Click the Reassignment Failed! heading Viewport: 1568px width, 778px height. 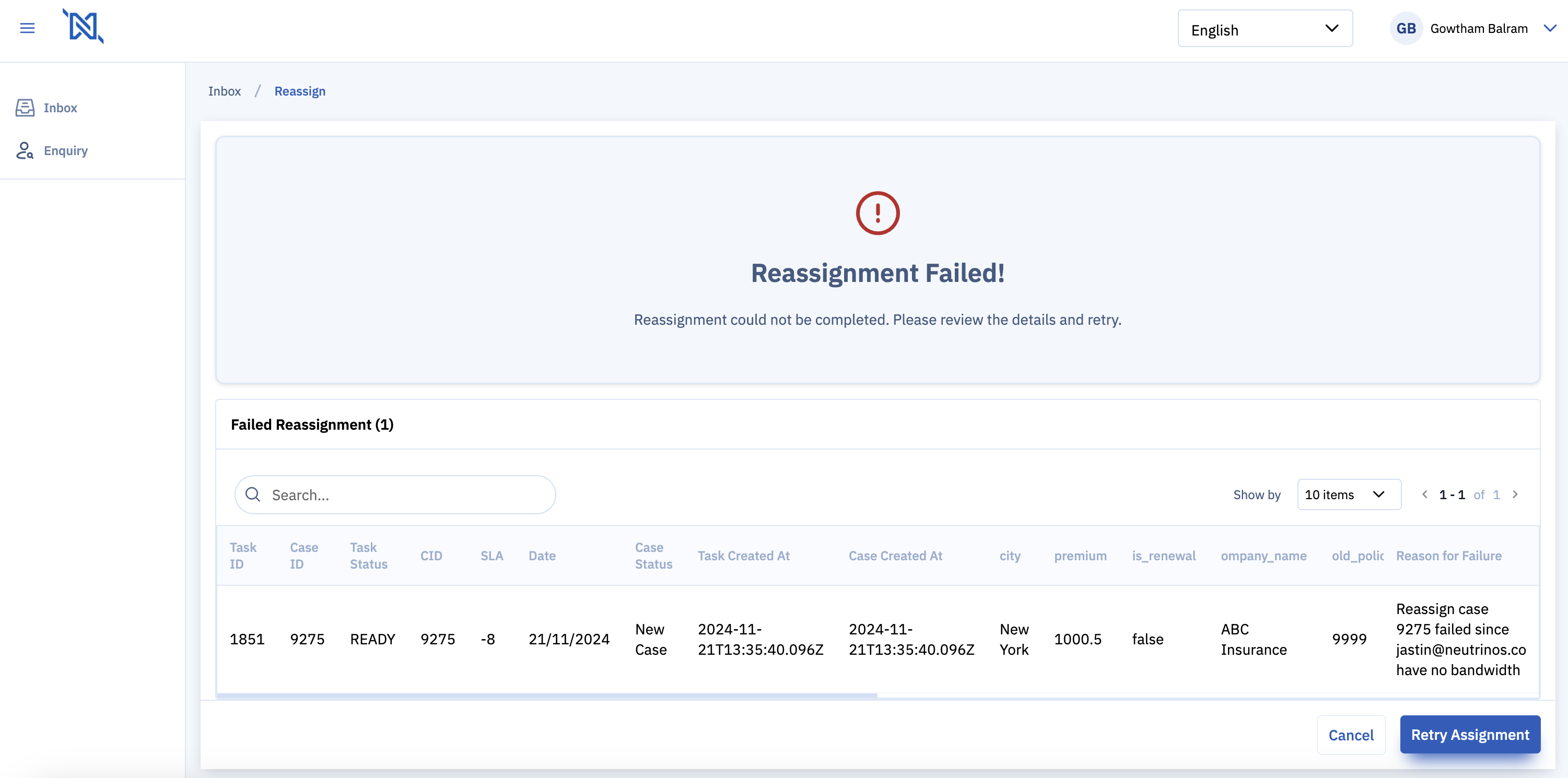[x=877, y=273]
